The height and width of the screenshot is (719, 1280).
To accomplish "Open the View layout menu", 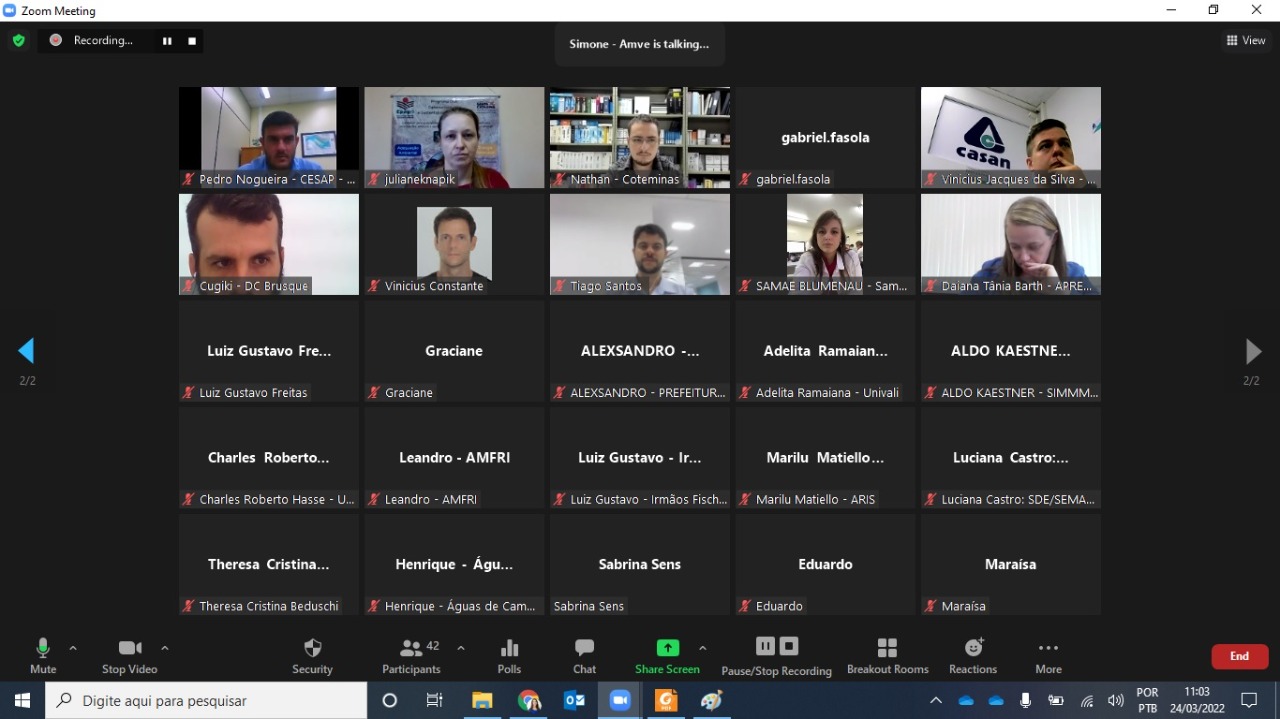I will click(1246, 41).
